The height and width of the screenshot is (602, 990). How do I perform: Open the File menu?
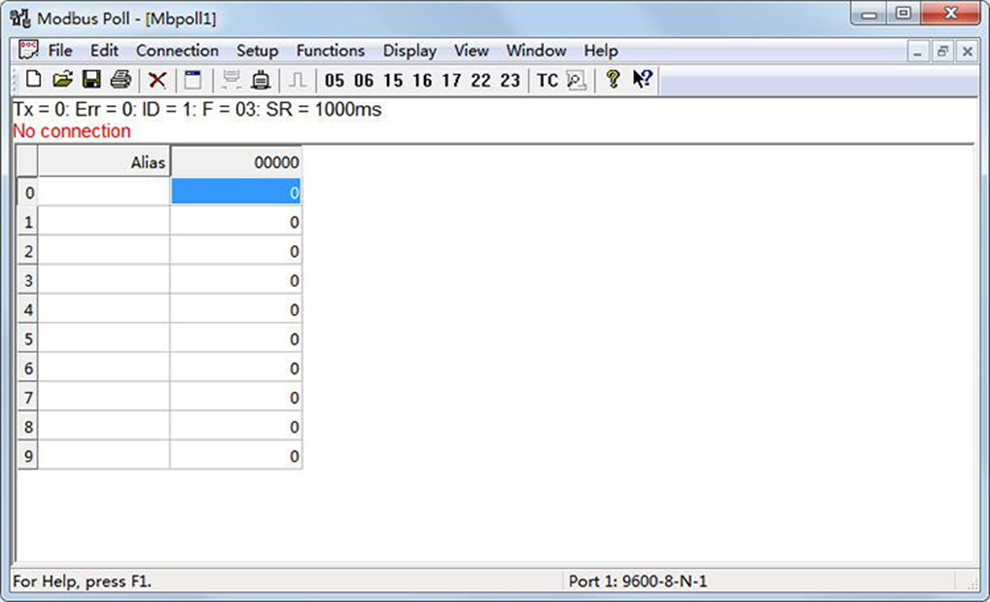(60, 51)
